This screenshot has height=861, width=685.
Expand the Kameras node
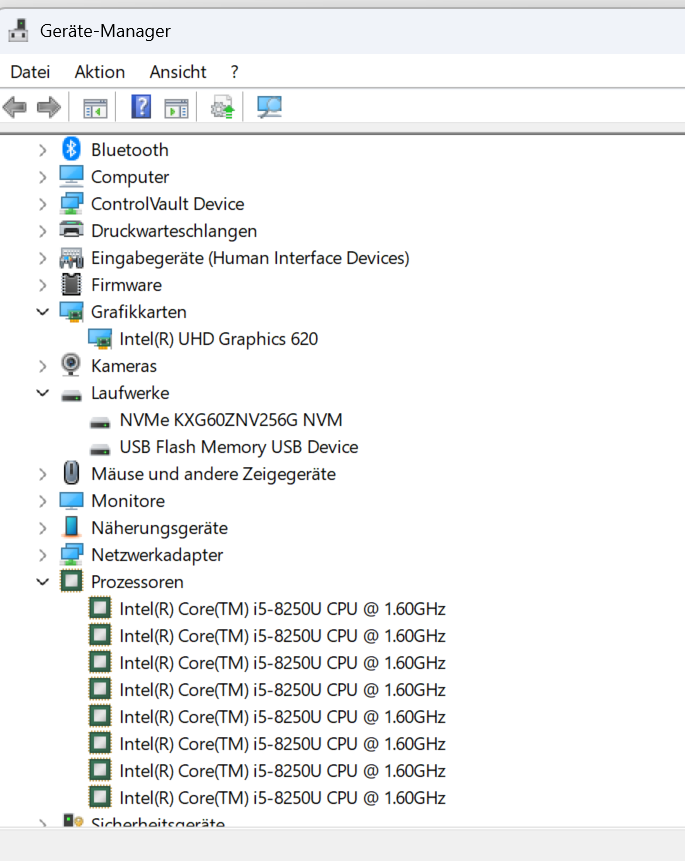point(43,366)
